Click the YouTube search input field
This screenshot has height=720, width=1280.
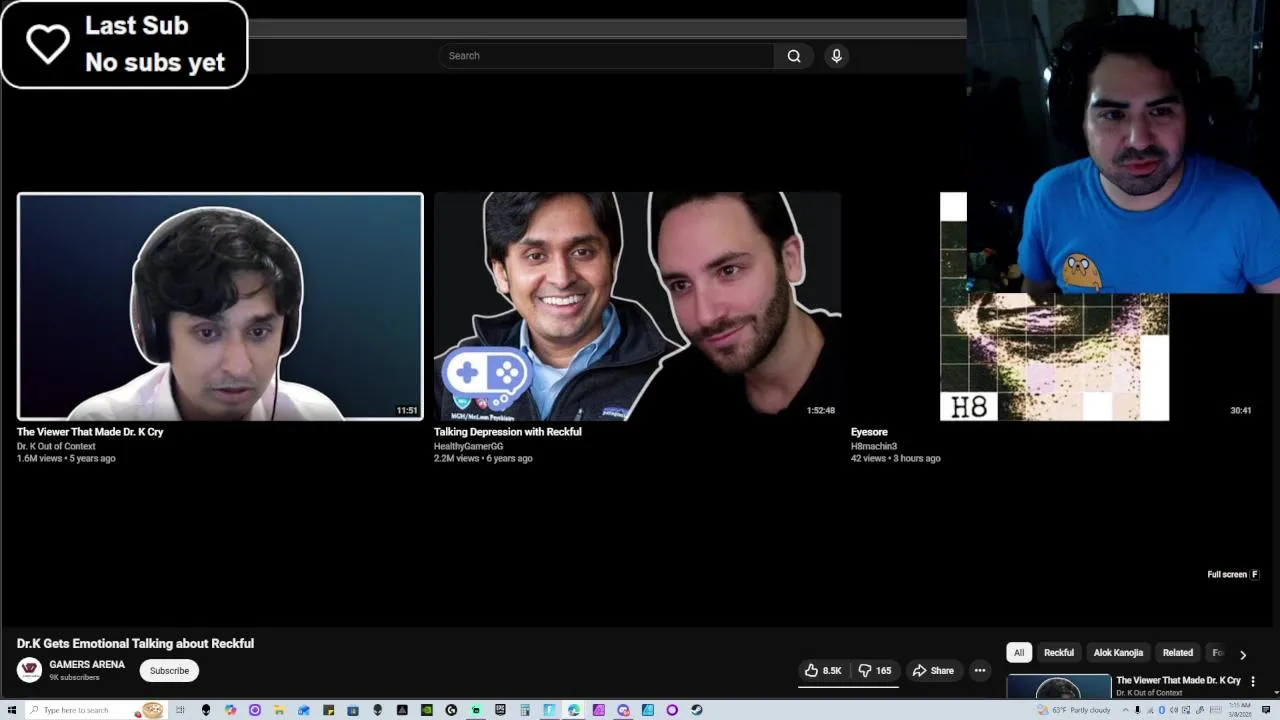606,56
